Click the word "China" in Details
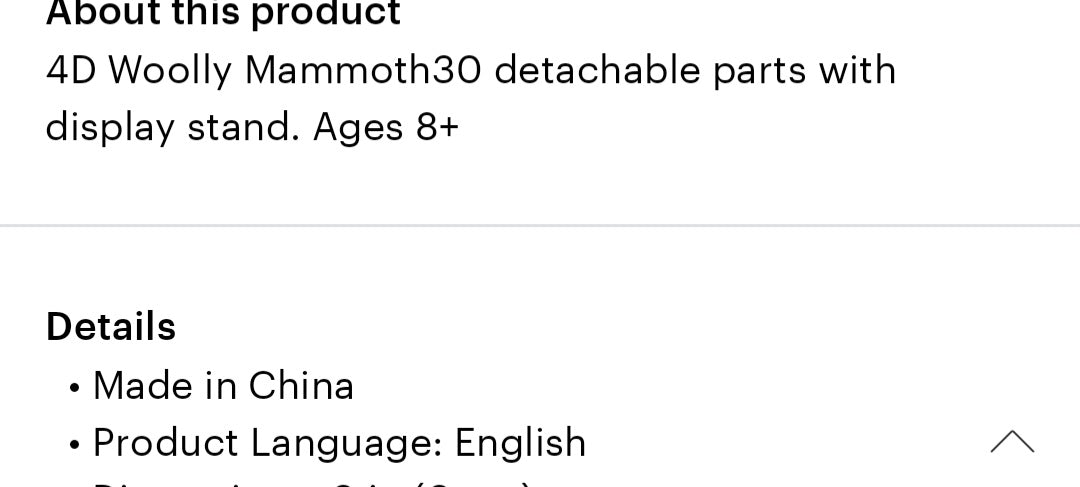Viewport: 1080px width, 487px height. click(301, 386)
